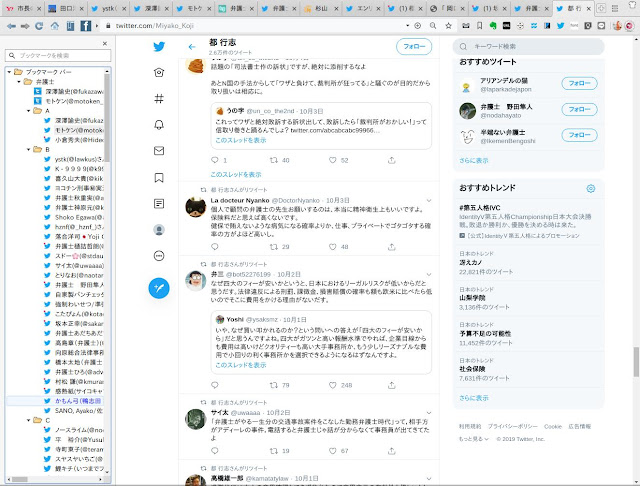The width and height of the screenshot is (640, 486).
Task: Follow 半端ない弁護士 account
Action: point(580,135)
